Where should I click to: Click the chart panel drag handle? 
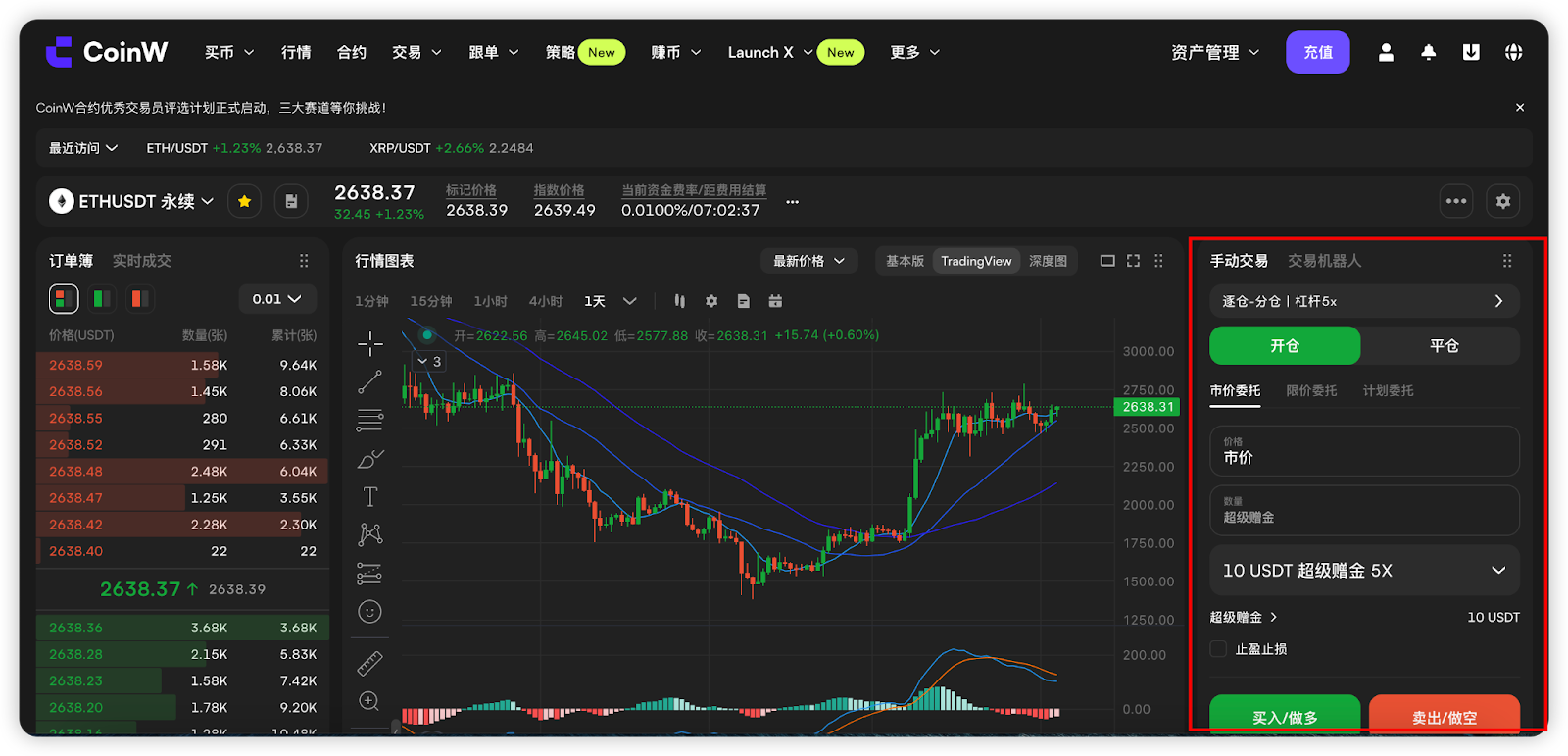(x=1158, y=261)
